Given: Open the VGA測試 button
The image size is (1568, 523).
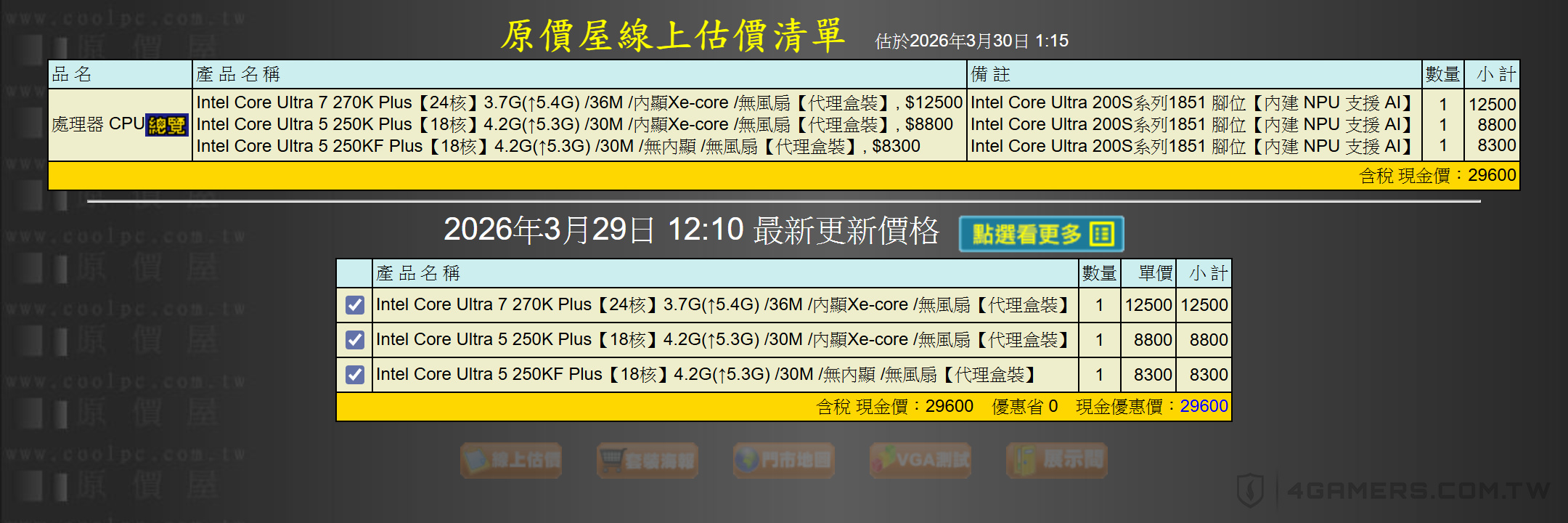Looking at the screenshot, I should coord(920,461).
